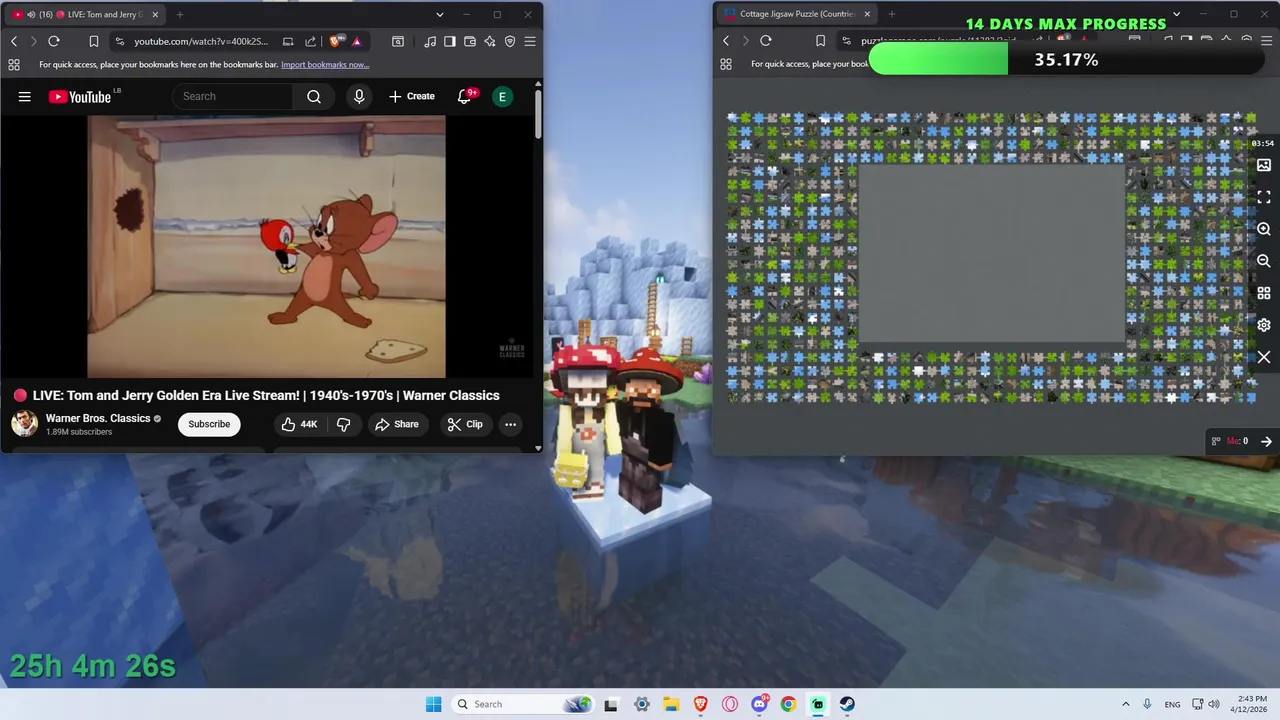Viewport: 1280px width, 720px height.
Task: Open YouTube notifications bell
Action: (465, 96)
